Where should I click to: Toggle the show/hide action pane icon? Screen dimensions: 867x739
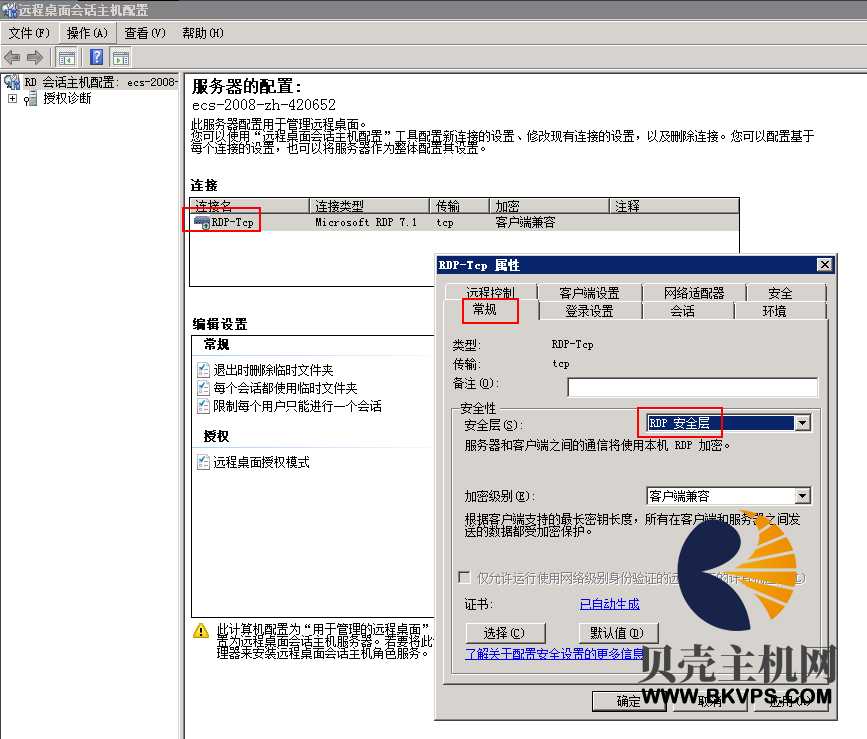point(121,57)
